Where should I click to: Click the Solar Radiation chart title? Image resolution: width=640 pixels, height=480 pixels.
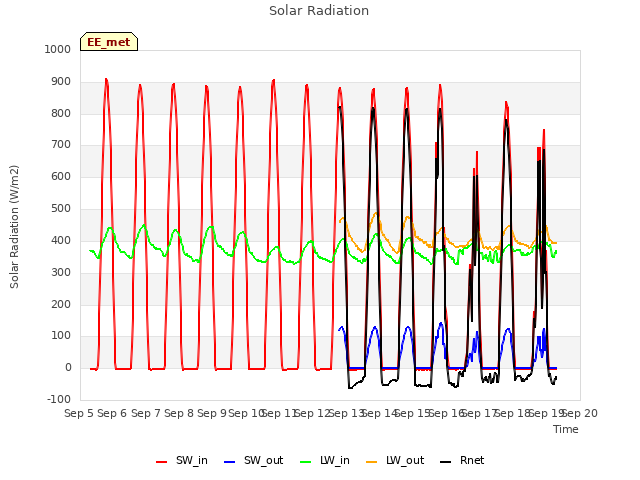tap(319, 11)
